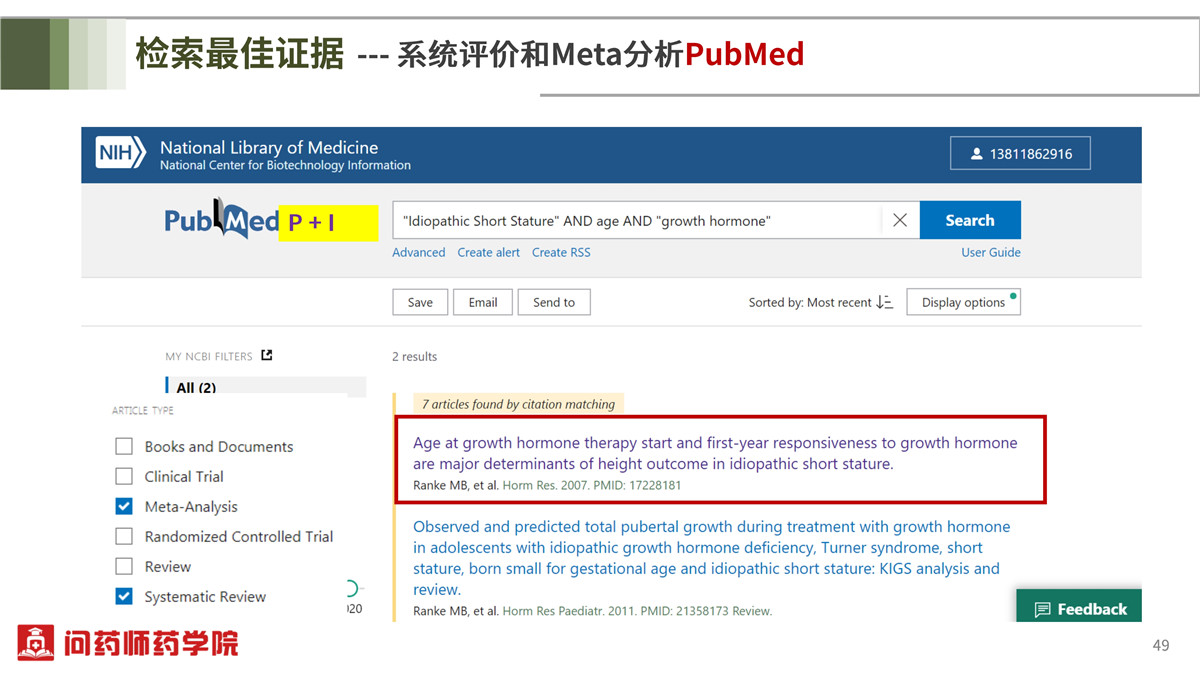Click the 'Sorted by: Most recent' text
Screen dimensions: 1200x675
[x=810, y=302]
